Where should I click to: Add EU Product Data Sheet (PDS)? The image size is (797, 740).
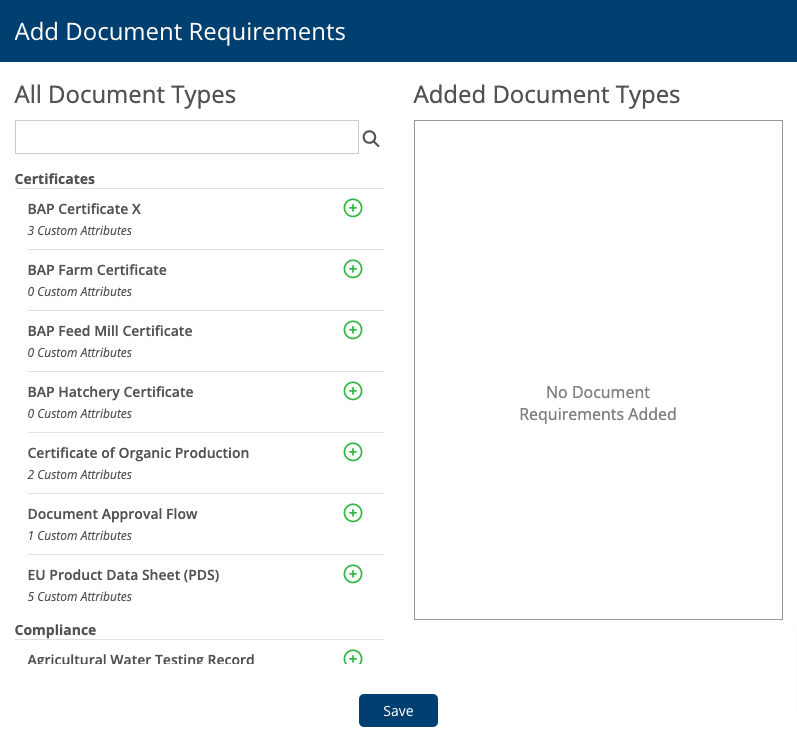click(x=353, y=574)
